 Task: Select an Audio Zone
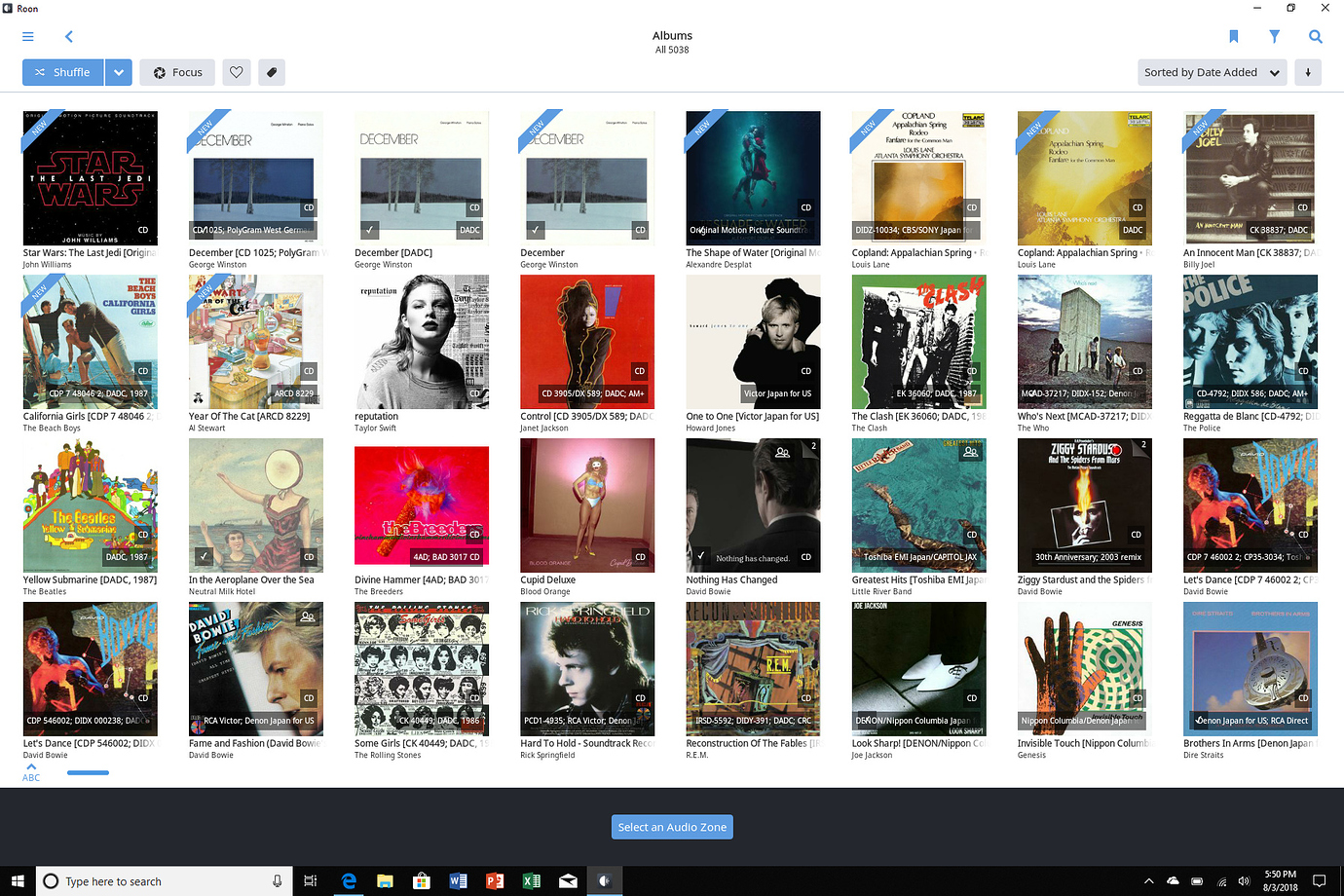(x=672, y=827)
